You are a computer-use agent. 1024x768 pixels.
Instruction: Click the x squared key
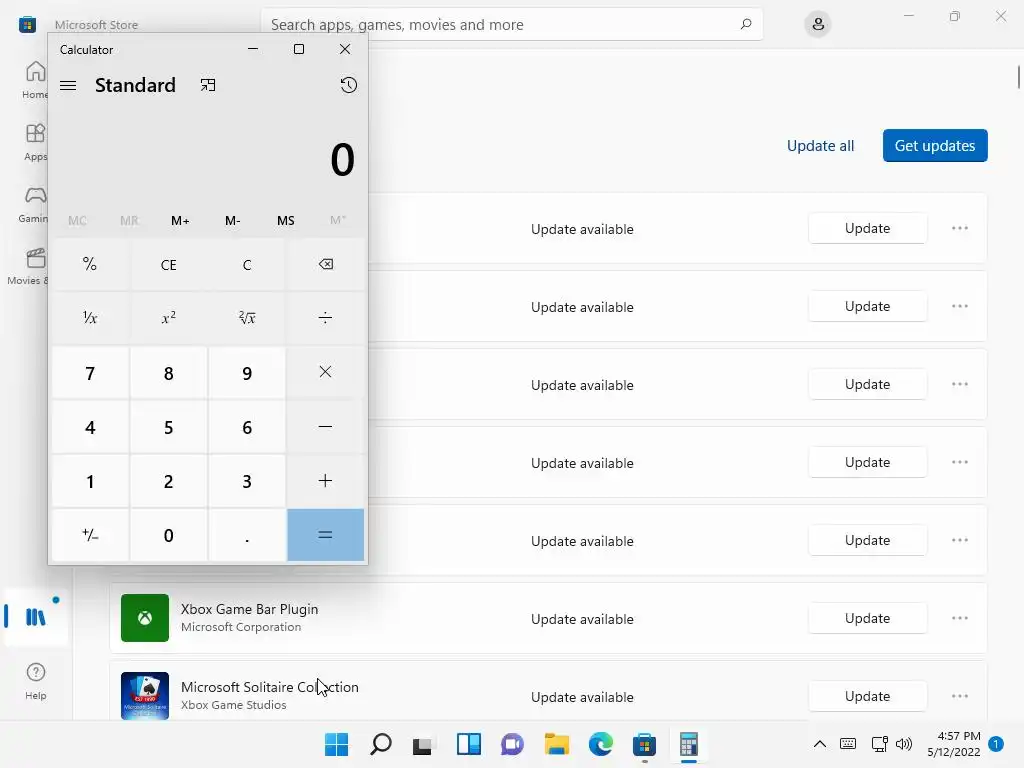[x=168, y=318]
